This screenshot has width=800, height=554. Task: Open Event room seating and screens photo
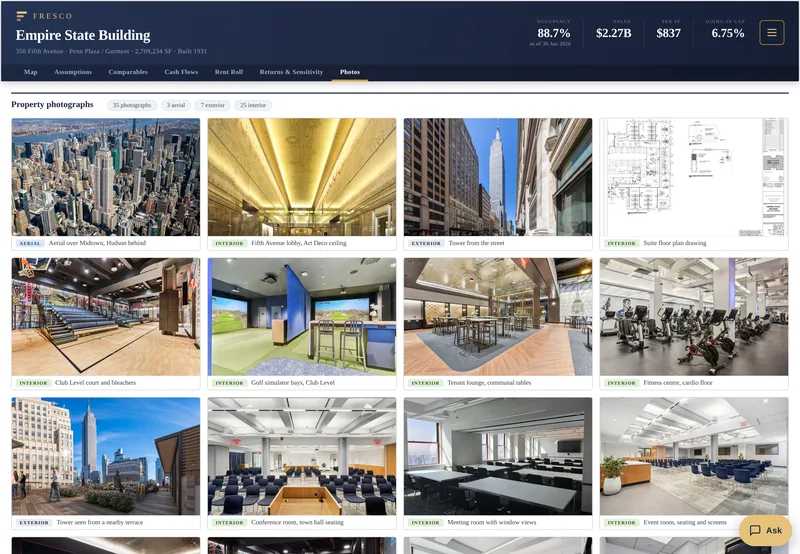coord(694,457)
